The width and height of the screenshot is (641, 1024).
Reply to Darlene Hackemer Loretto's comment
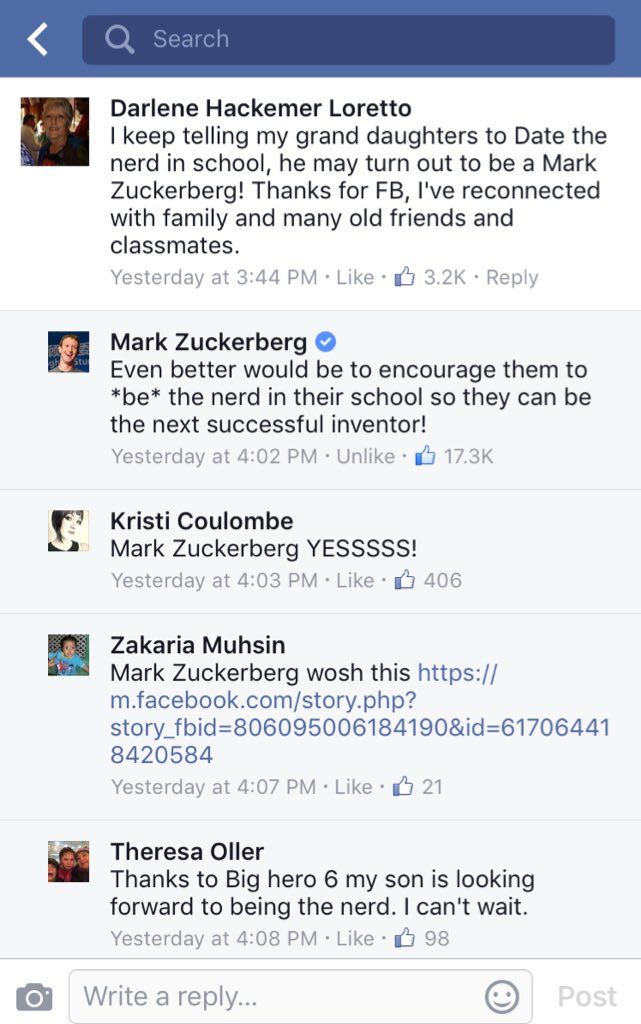(512, 277)
